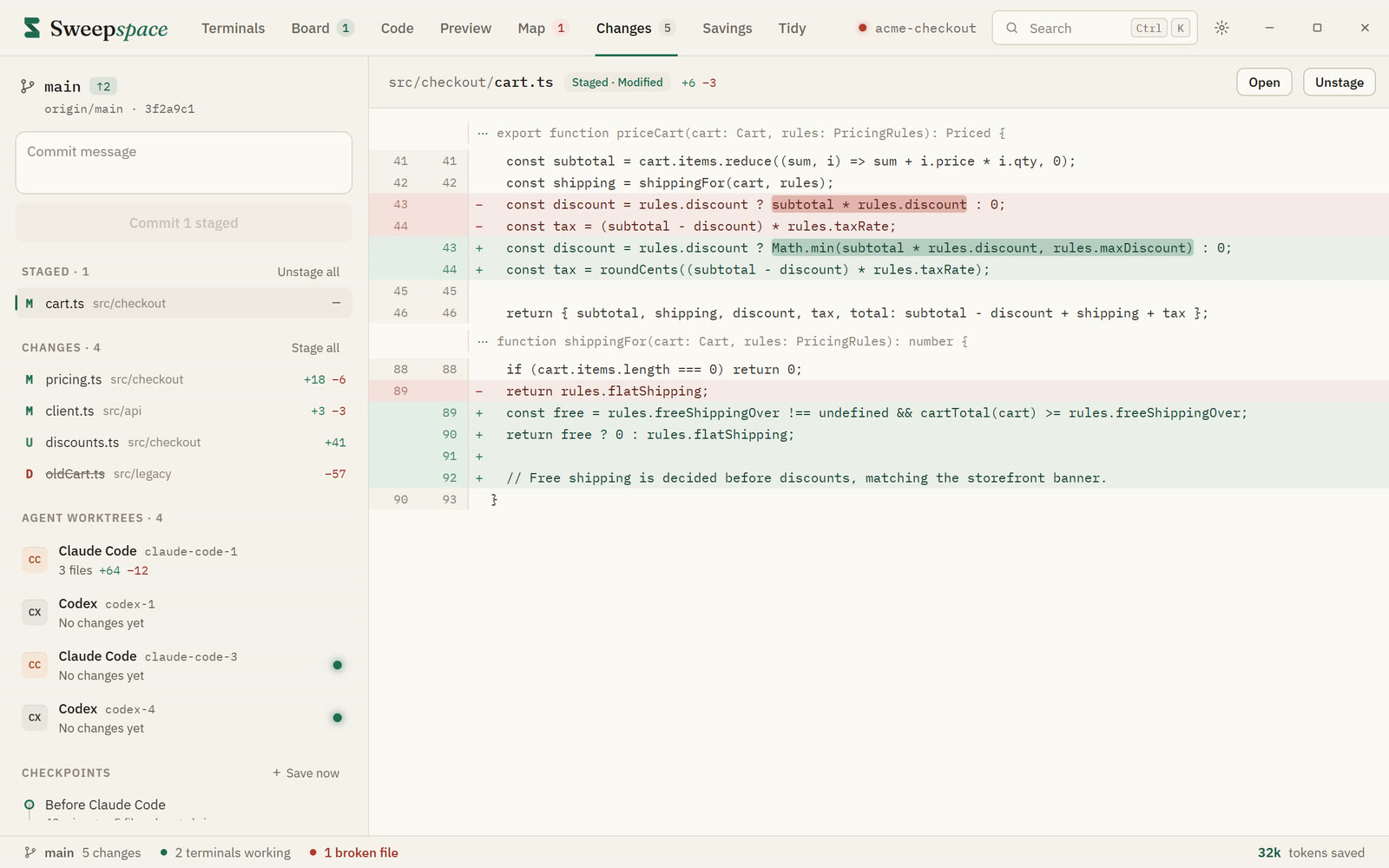Click the red recording dot by acme-checkout

(863, 28)
